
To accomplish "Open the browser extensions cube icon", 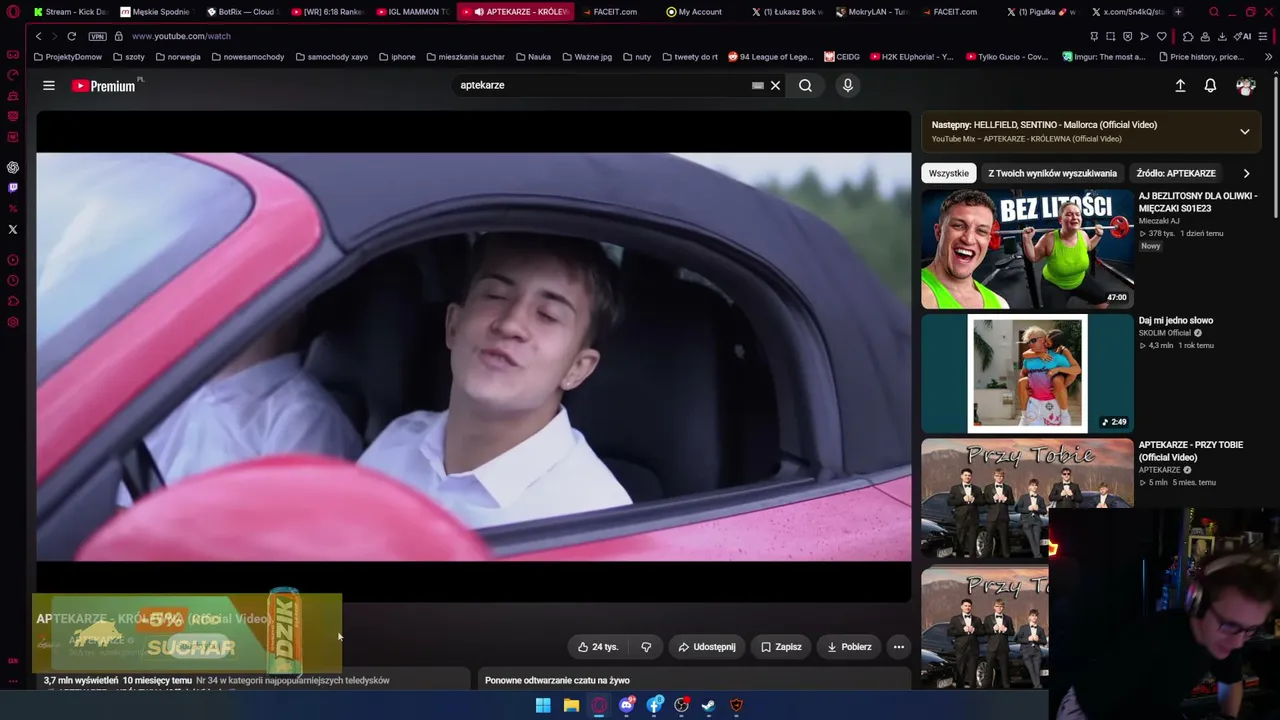I will 1188,36.
